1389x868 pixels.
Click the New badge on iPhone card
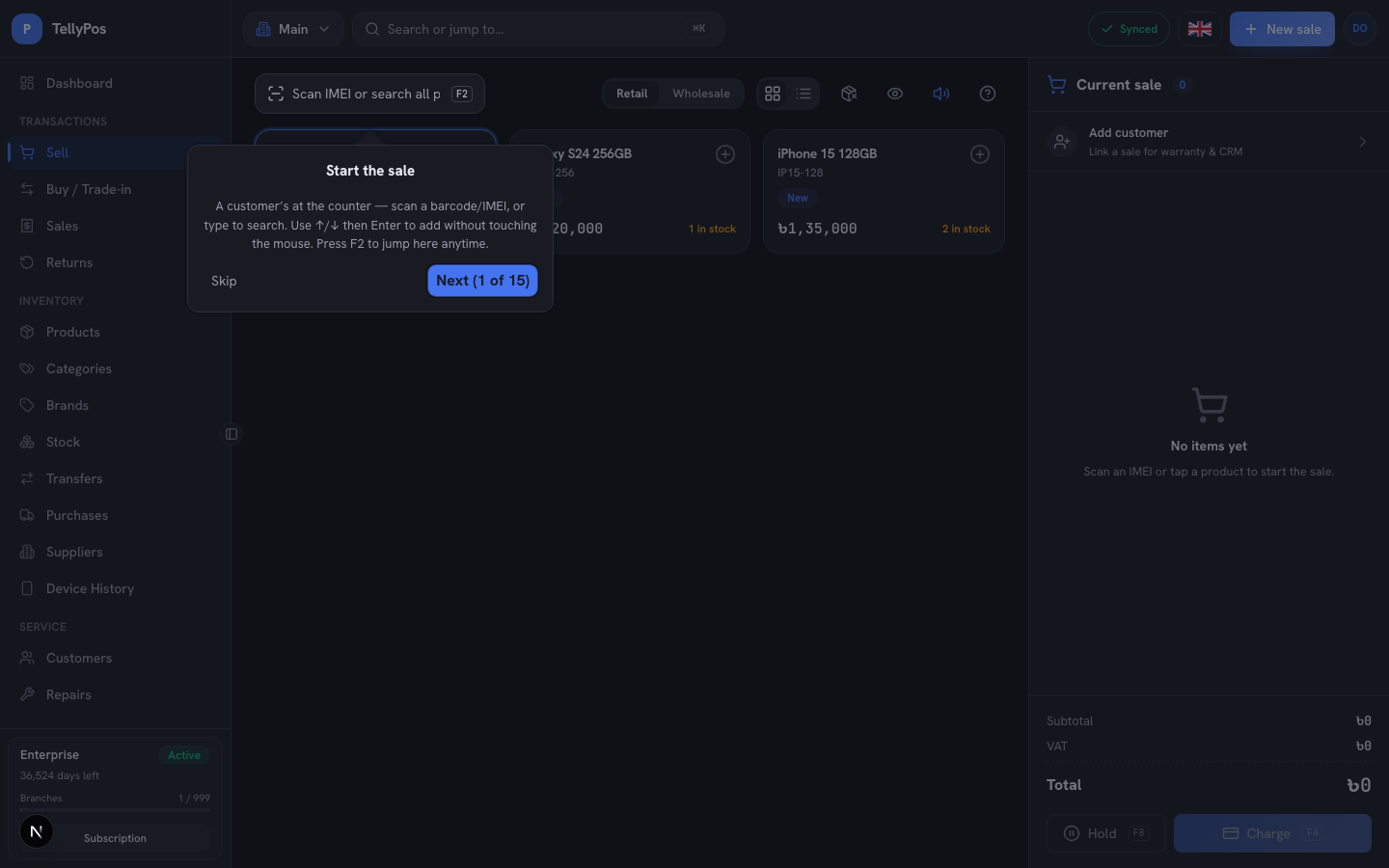click(x=798, y=198)
